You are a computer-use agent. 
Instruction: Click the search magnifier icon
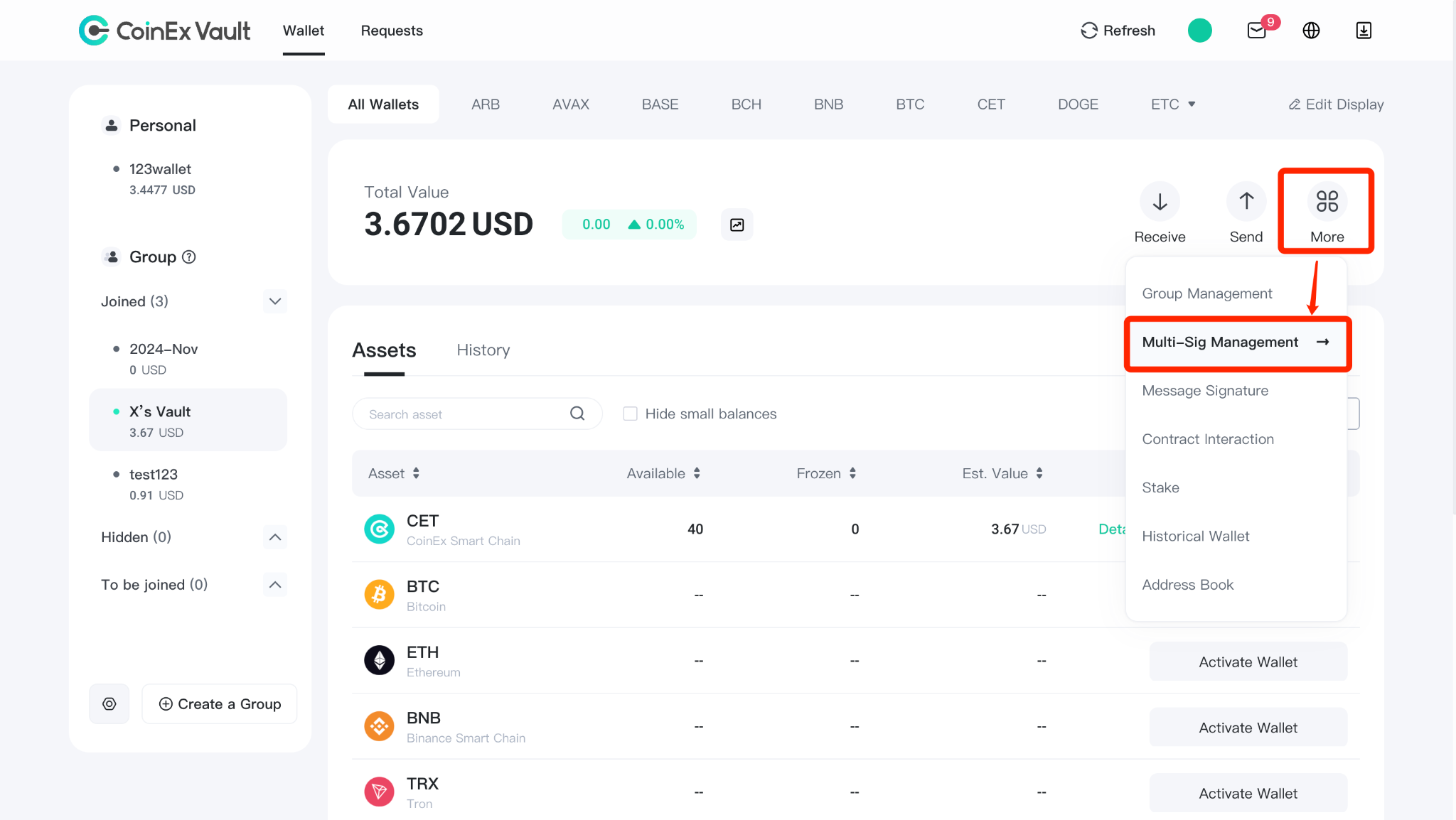click(577, 414)
